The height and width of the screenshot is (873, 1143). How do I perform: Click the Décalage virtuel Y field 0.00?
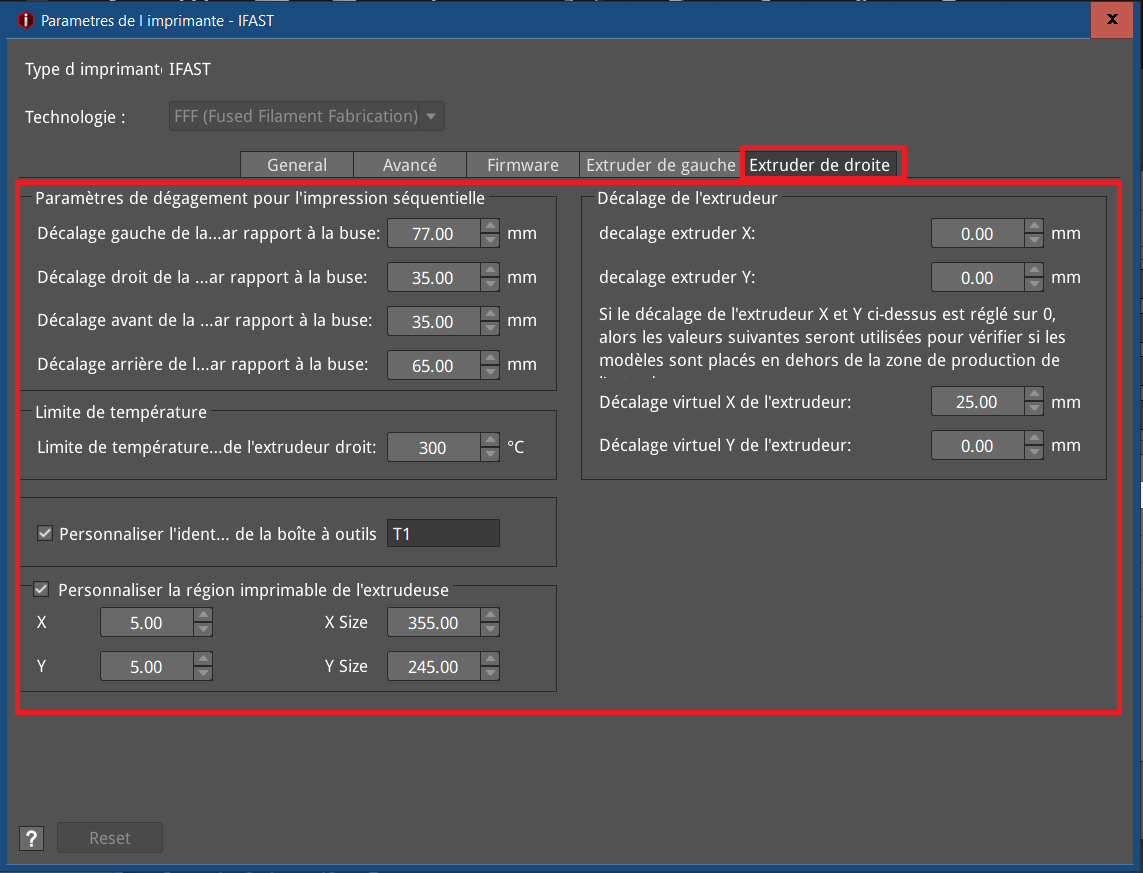pyautogui.click(x=978, y=445)
